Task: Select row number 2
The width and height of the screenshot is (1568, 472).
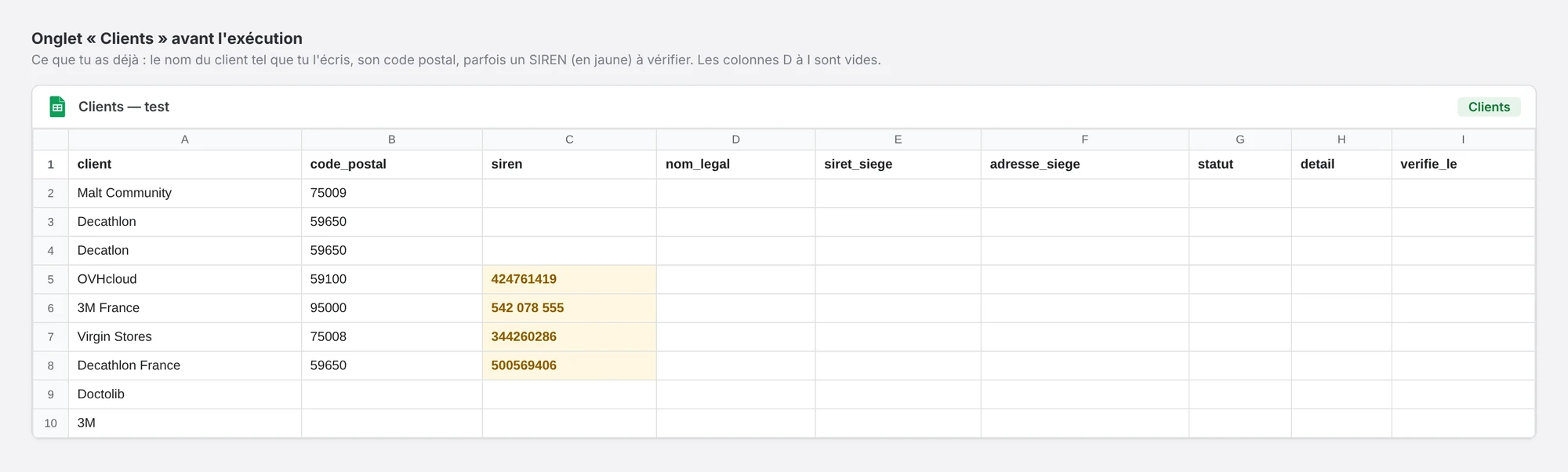Action: point(51,193)
